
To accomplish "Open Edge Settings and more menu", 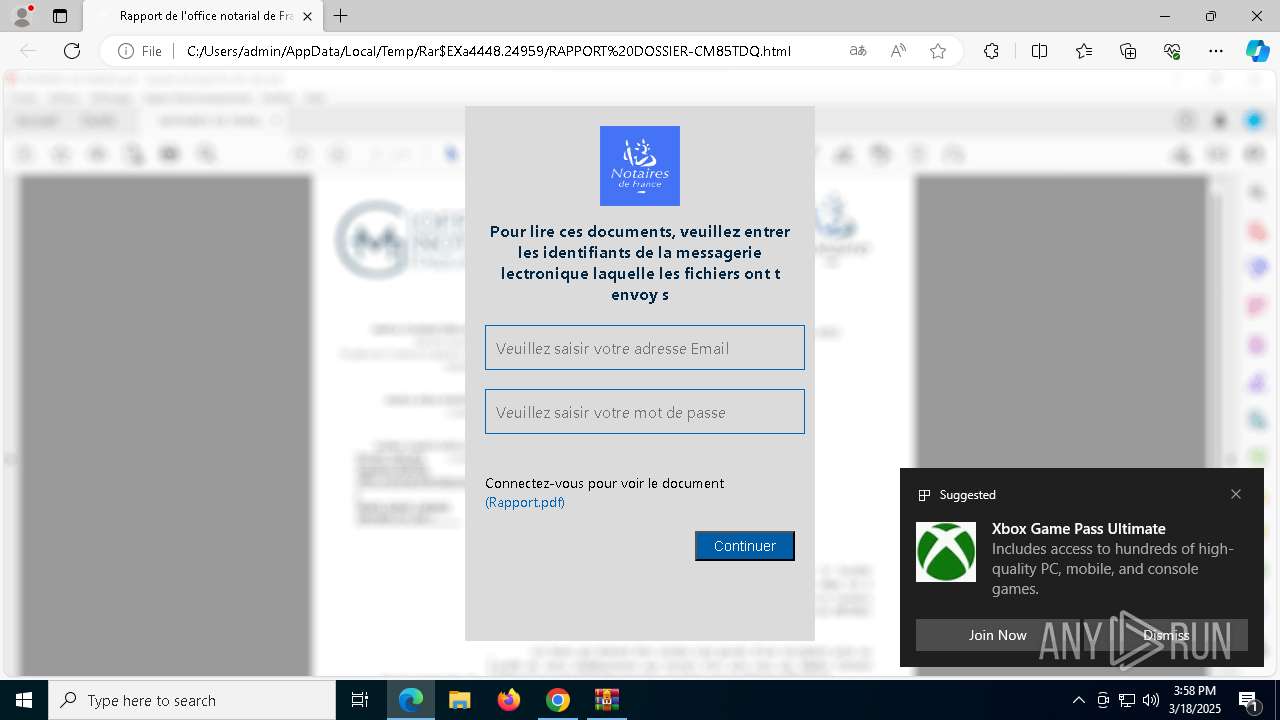I will pyautogui.click(x=1216, y=51).
